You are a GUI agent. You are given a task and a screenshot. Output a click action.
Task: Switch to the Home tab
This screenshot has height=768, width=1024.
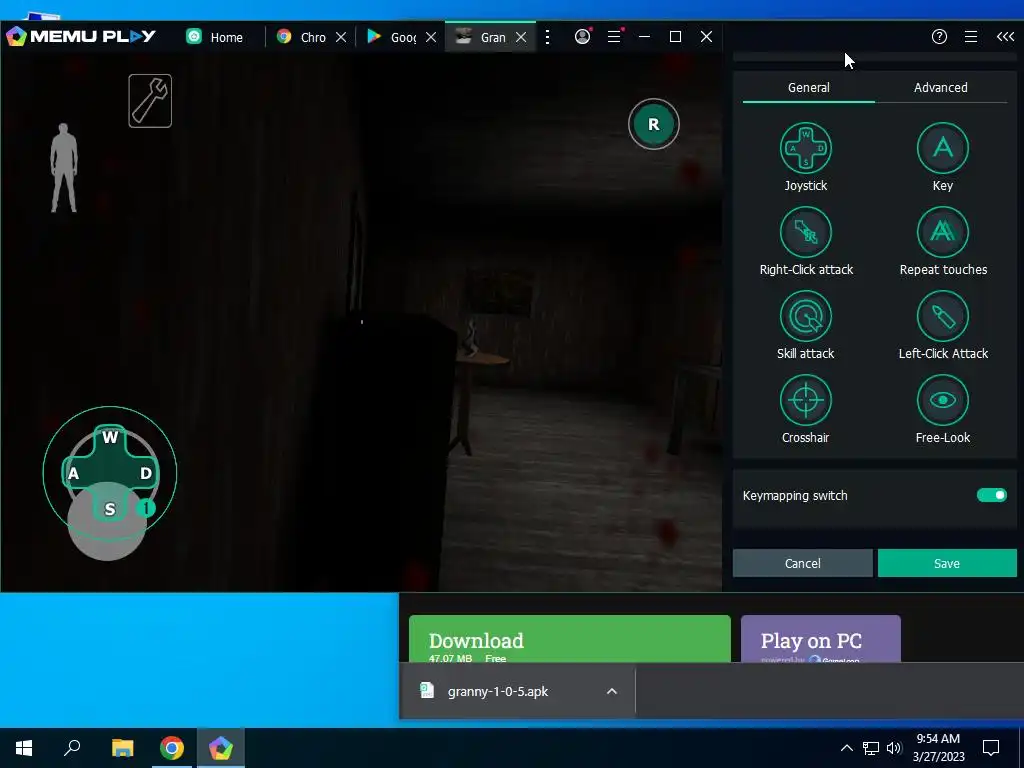click(x=216, y=37)
